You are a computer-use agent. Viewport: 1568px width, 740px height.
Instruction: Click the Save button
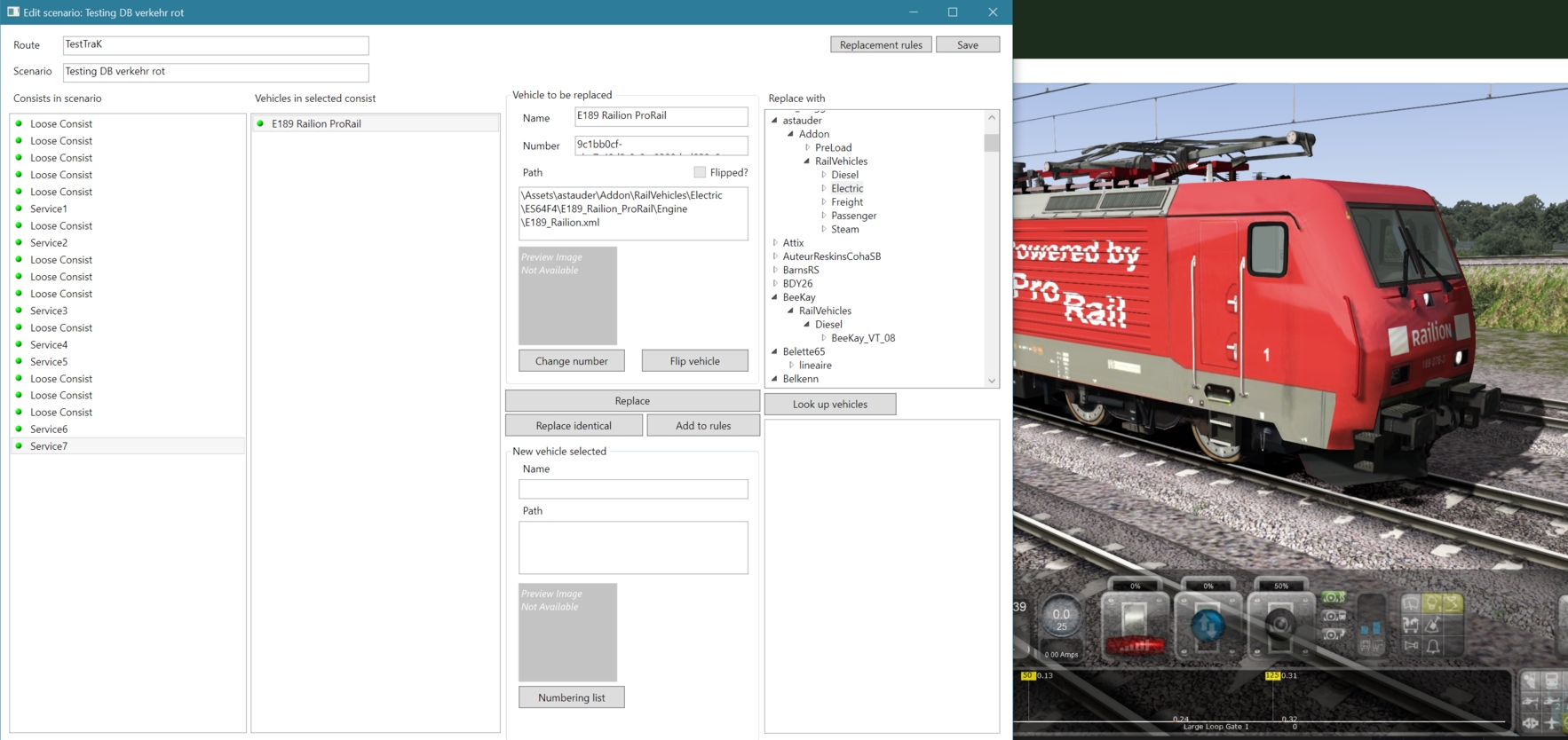[968, 44]
